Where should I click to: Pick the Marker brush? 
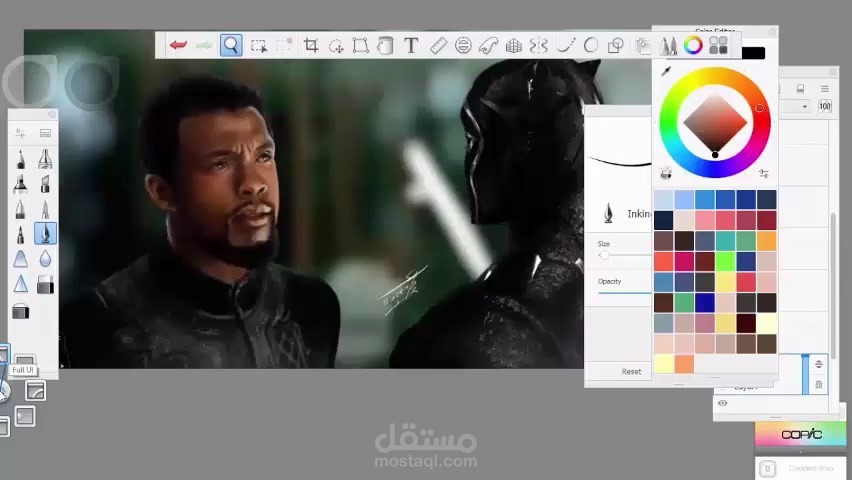[x=21, y=184]
